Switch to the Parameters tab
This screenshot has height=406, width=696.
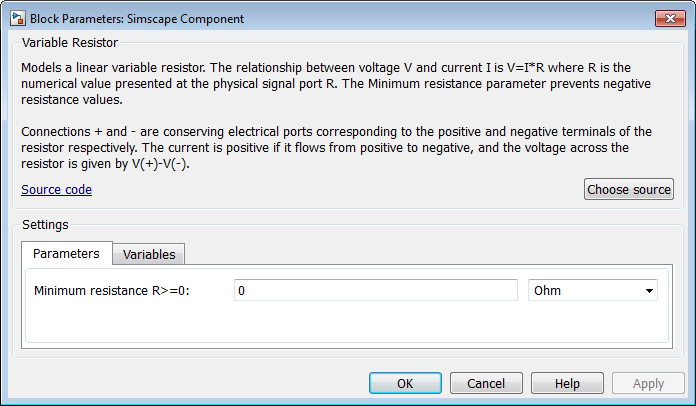coord(66,254)
